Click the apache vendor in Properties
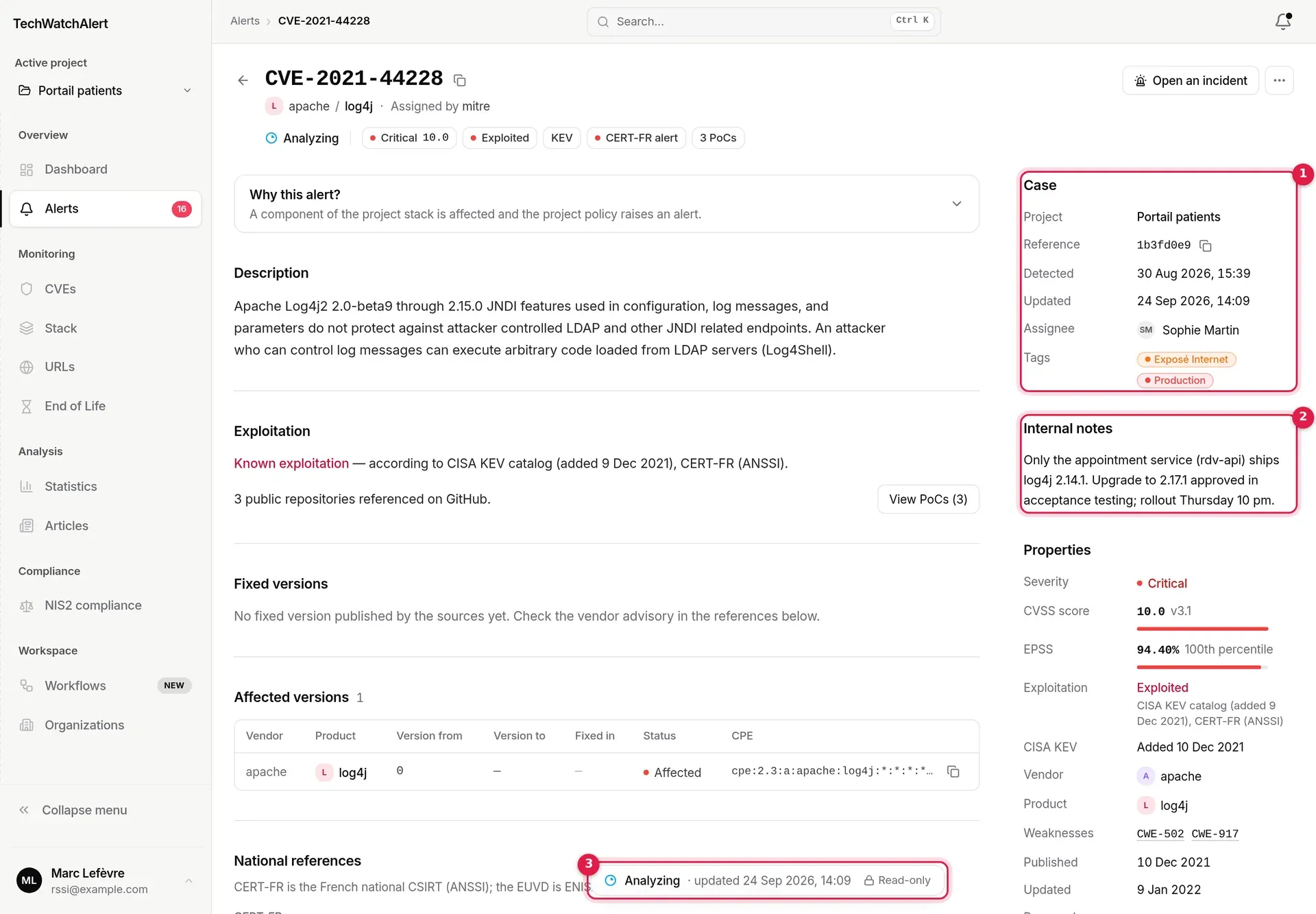Image resolution: width=1316 pixels, height=914 pixels. pos(1169,776)
